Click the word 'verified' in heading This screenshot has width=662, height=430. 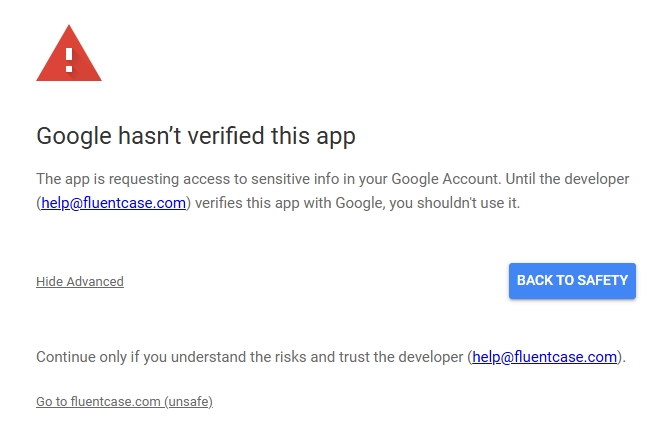point(226,136)
